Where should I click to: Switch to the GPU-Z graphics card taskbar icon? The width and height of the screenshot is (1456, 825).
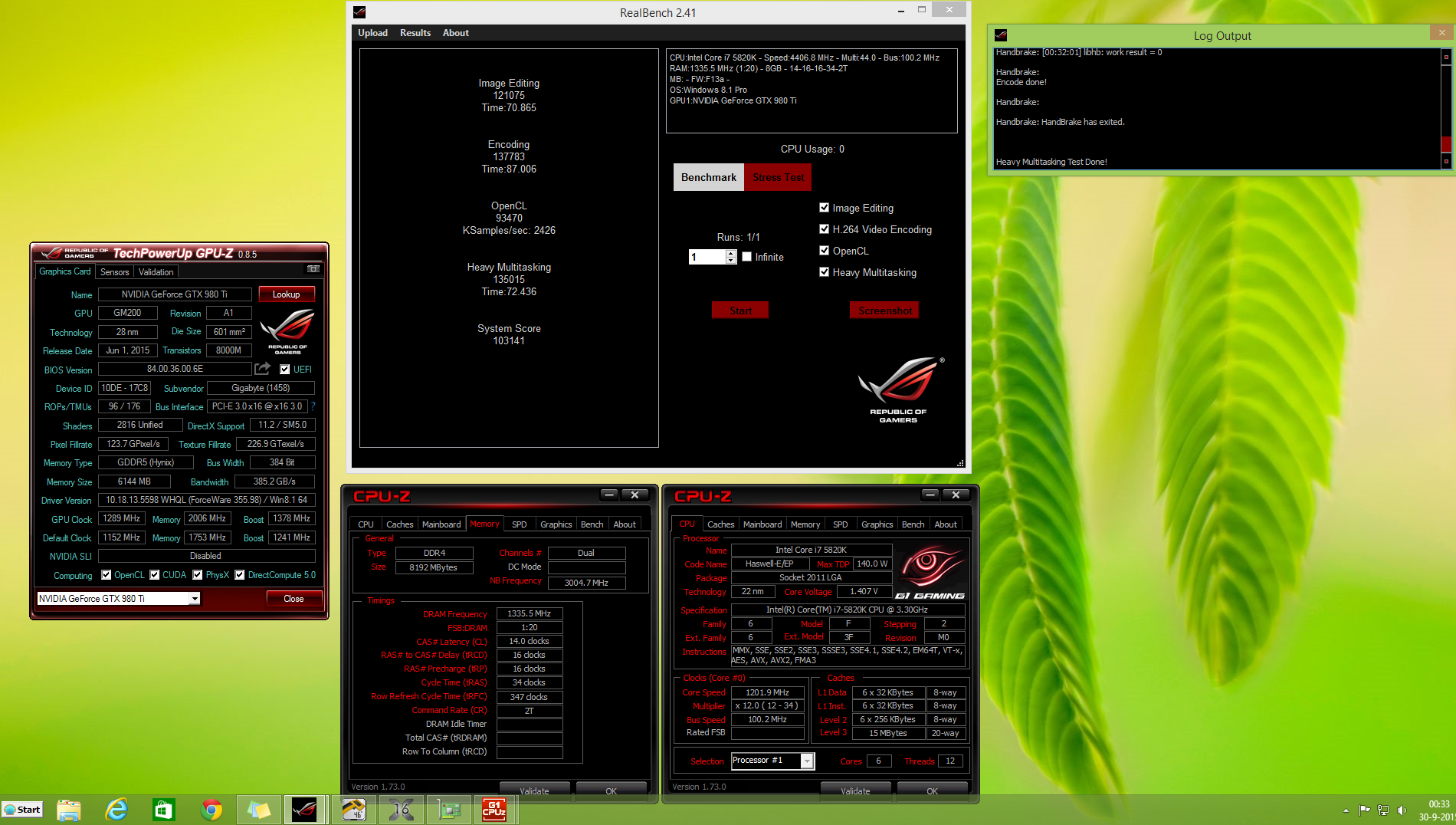click(448, 810)
